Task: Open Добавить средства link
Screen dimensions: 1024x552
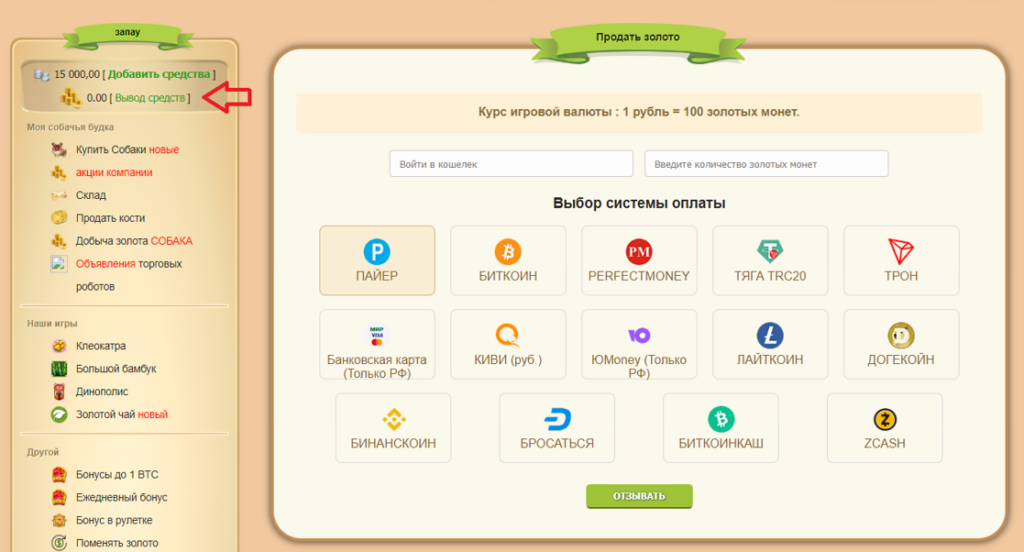Action: (159, 74)
